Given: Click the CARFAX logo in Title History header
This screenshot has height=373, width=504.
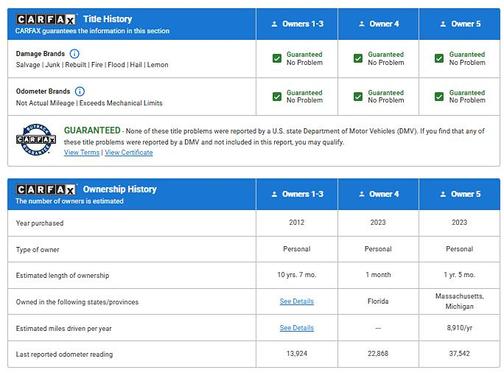Looking at the screenshot, I should [46, 19].
